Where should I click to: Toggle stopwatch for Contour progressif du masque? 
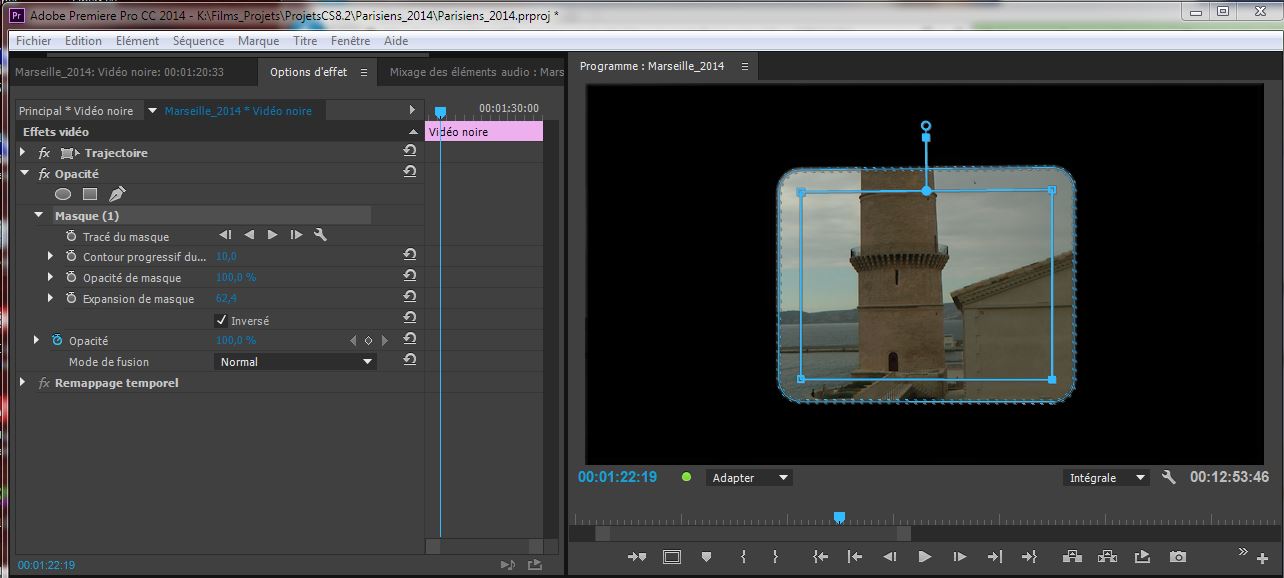tap(71, 257)
